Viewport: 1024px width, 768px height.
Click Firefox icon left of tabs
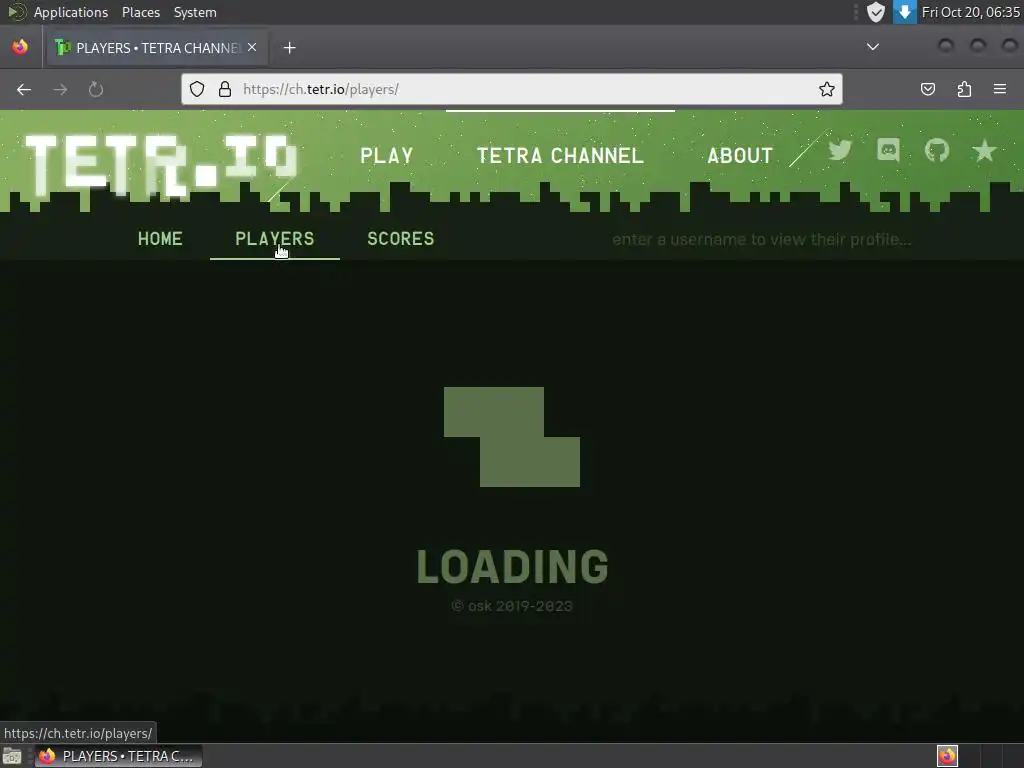[20, 47]
